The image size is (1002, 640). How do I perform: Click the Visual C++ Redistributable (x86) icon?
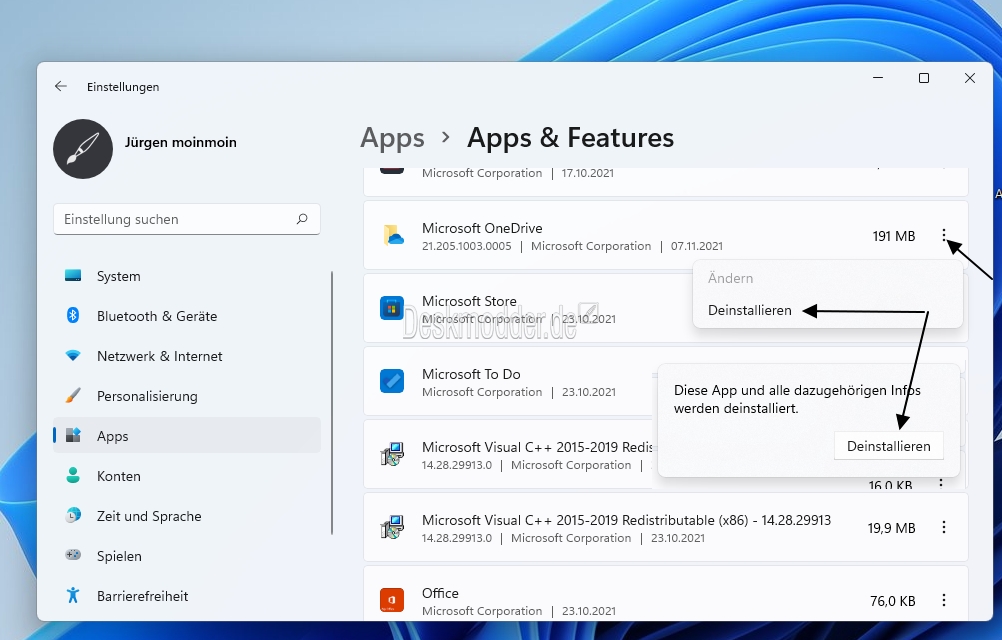pos(392,528)
